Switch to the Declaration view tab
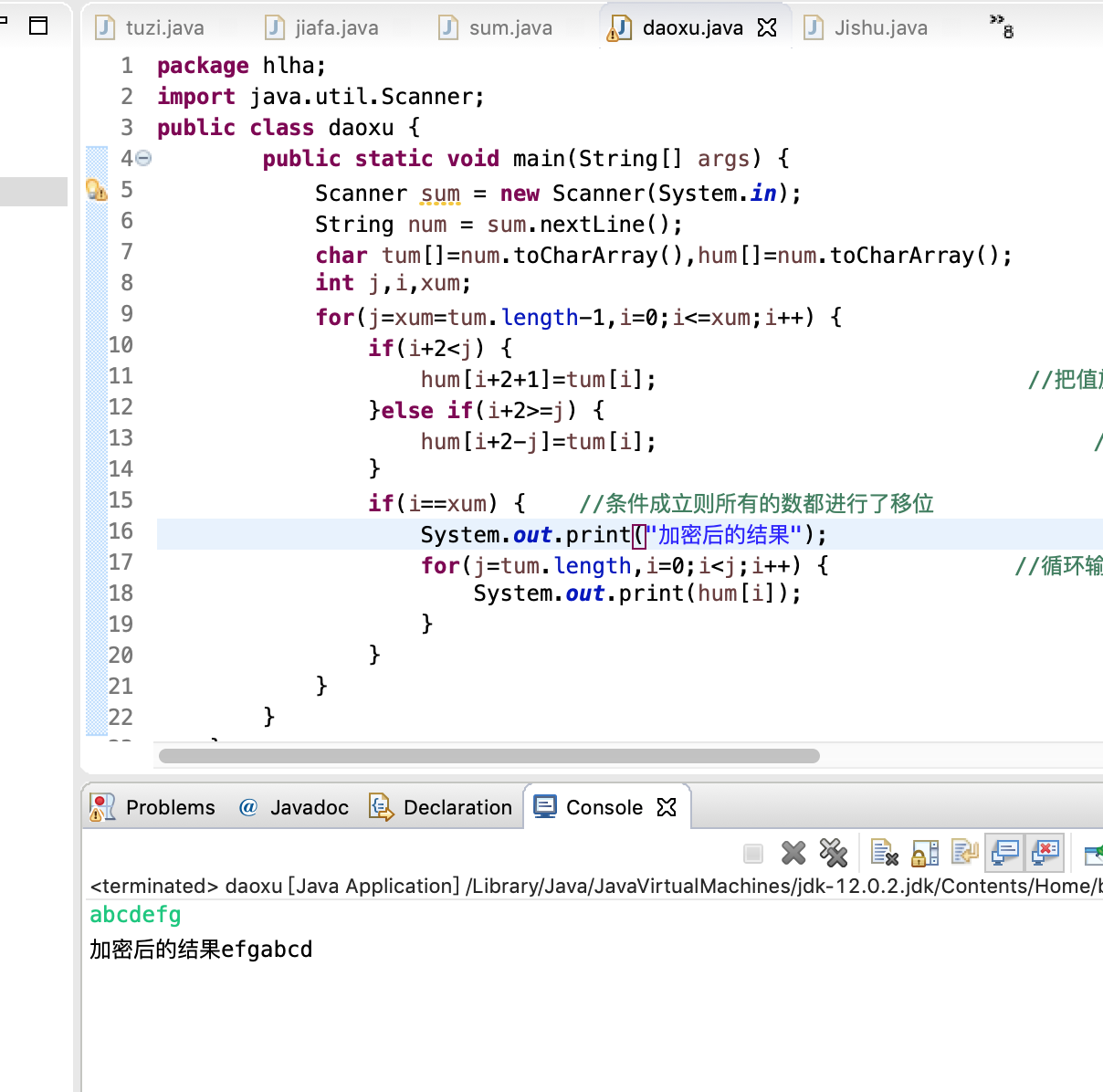This screenshot has height=1092, width=1103. click(457, 808)
